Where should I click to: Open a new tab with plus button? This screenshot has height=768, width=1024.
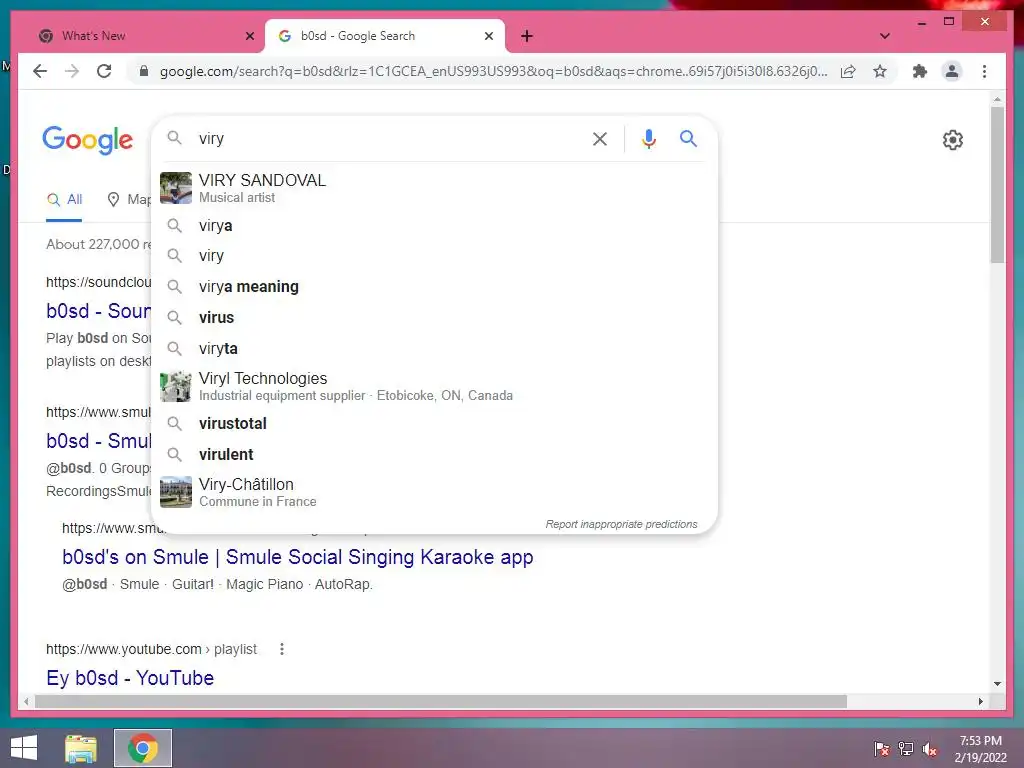(527, 36)
